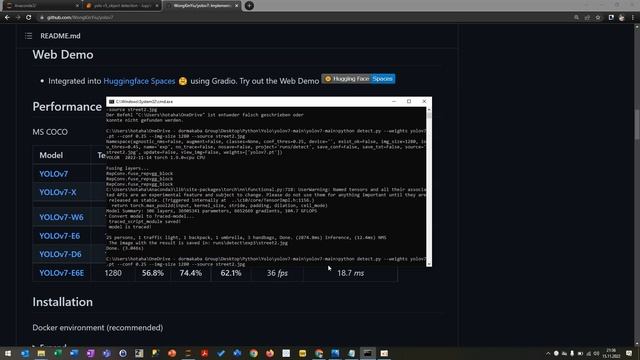The height and width of the screenshot is (360, 640).
Task: Open PowerPoint from the taskbar
Action: [172, 353]
